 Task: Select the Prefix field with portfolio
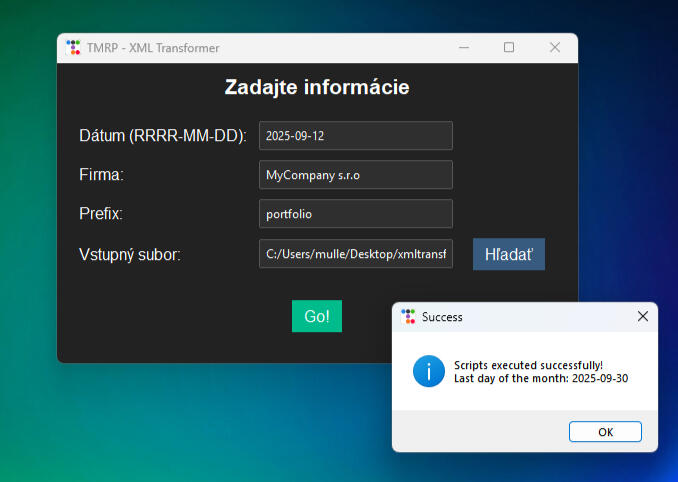click(355, 214)
